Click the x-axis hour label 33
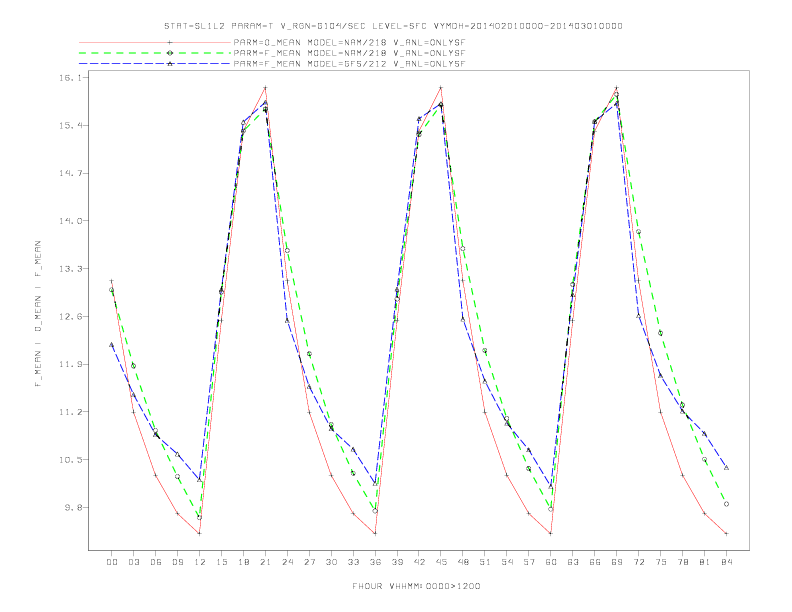Image resolution: width=792 pixels, height=612 pixels. (353, 562)
